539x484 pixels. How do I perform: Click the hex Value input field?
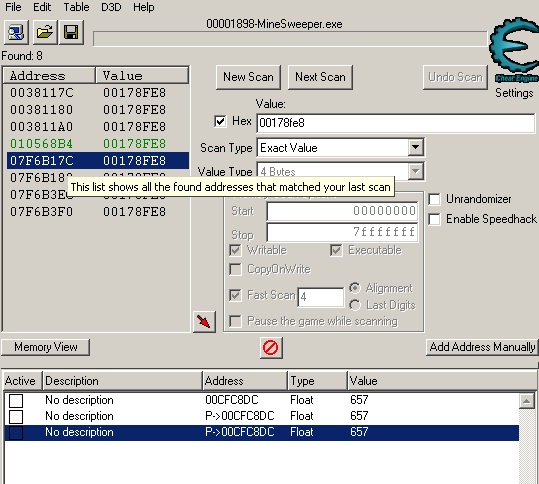395,123
